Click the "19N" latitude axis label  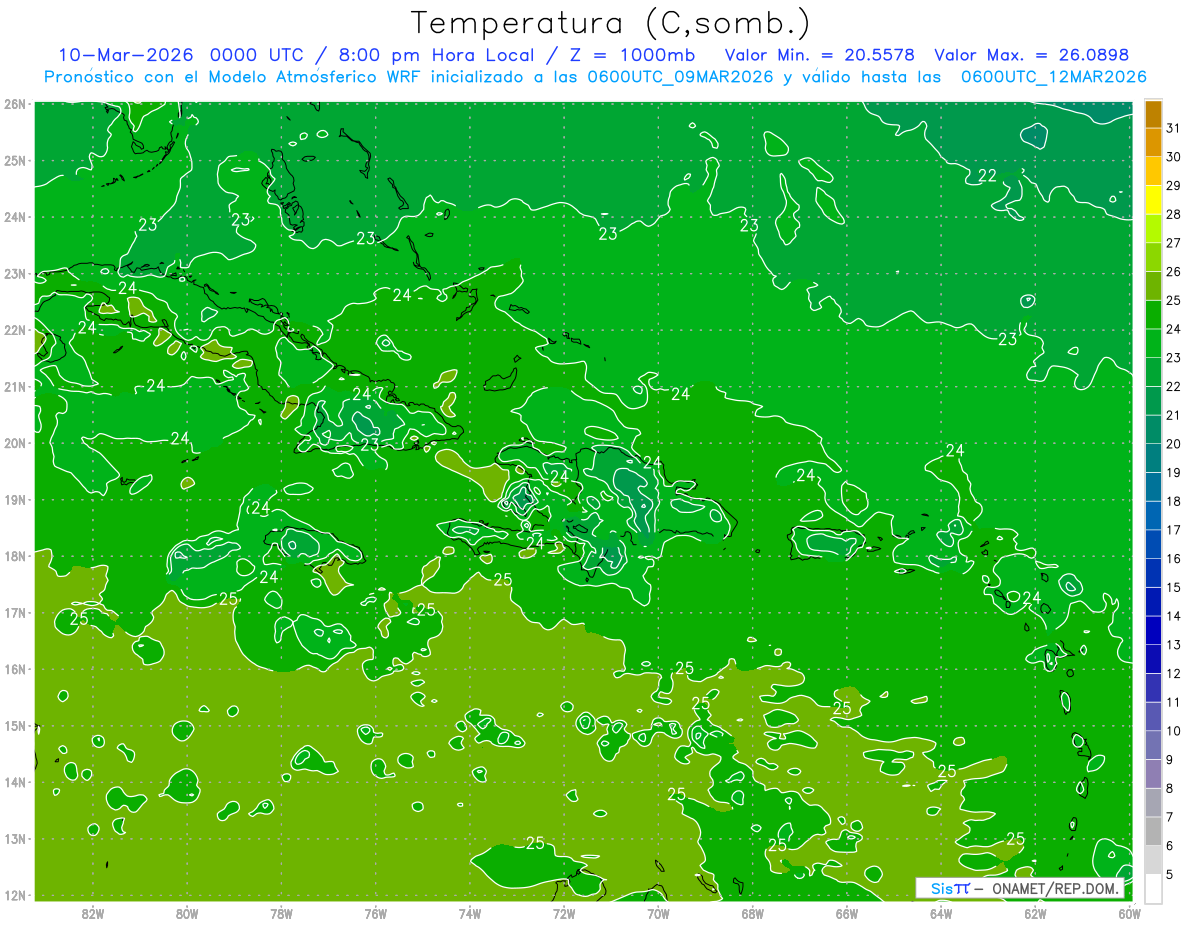[15, 500]
